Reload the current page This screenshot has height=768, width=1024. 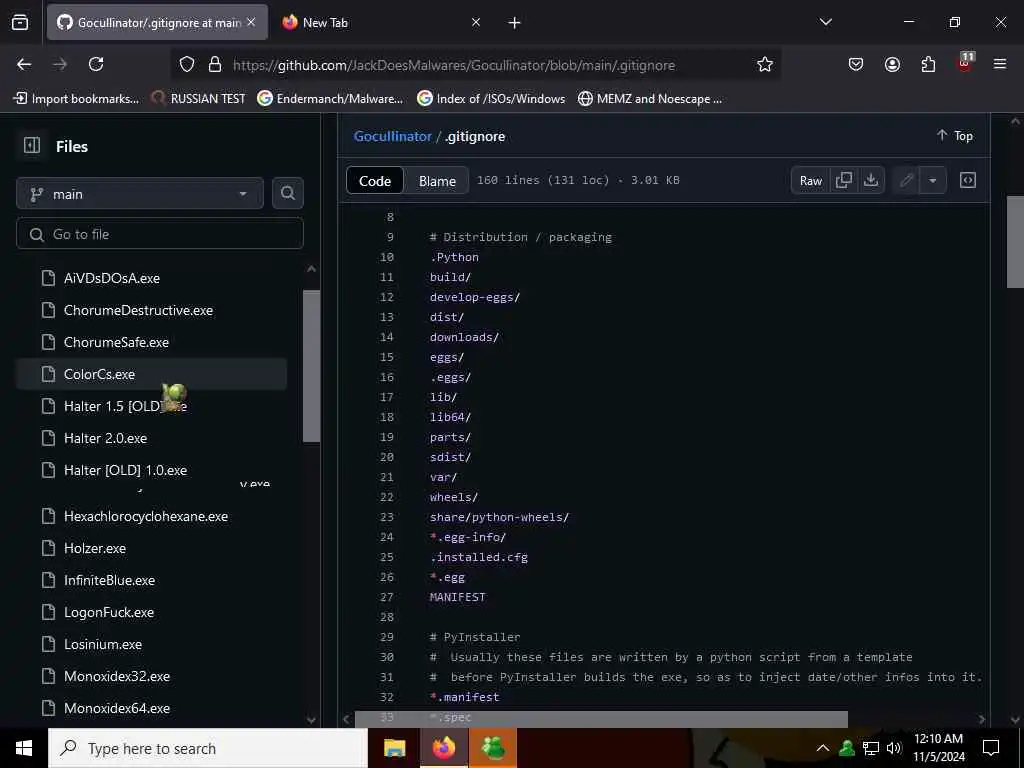[x=96, y=64]
